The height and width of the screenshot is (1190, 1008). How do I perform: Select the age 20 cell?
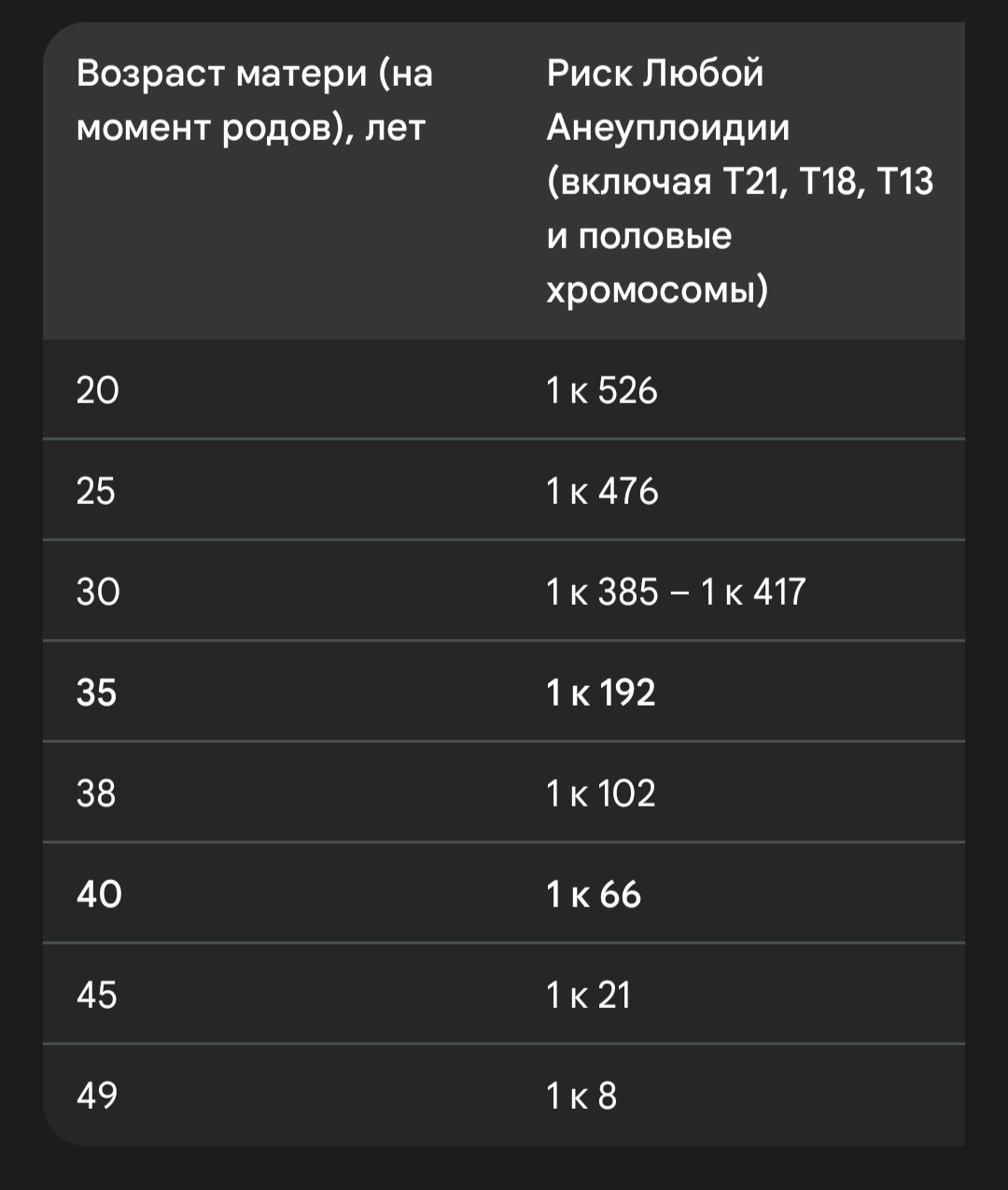(x=98, y=390)
